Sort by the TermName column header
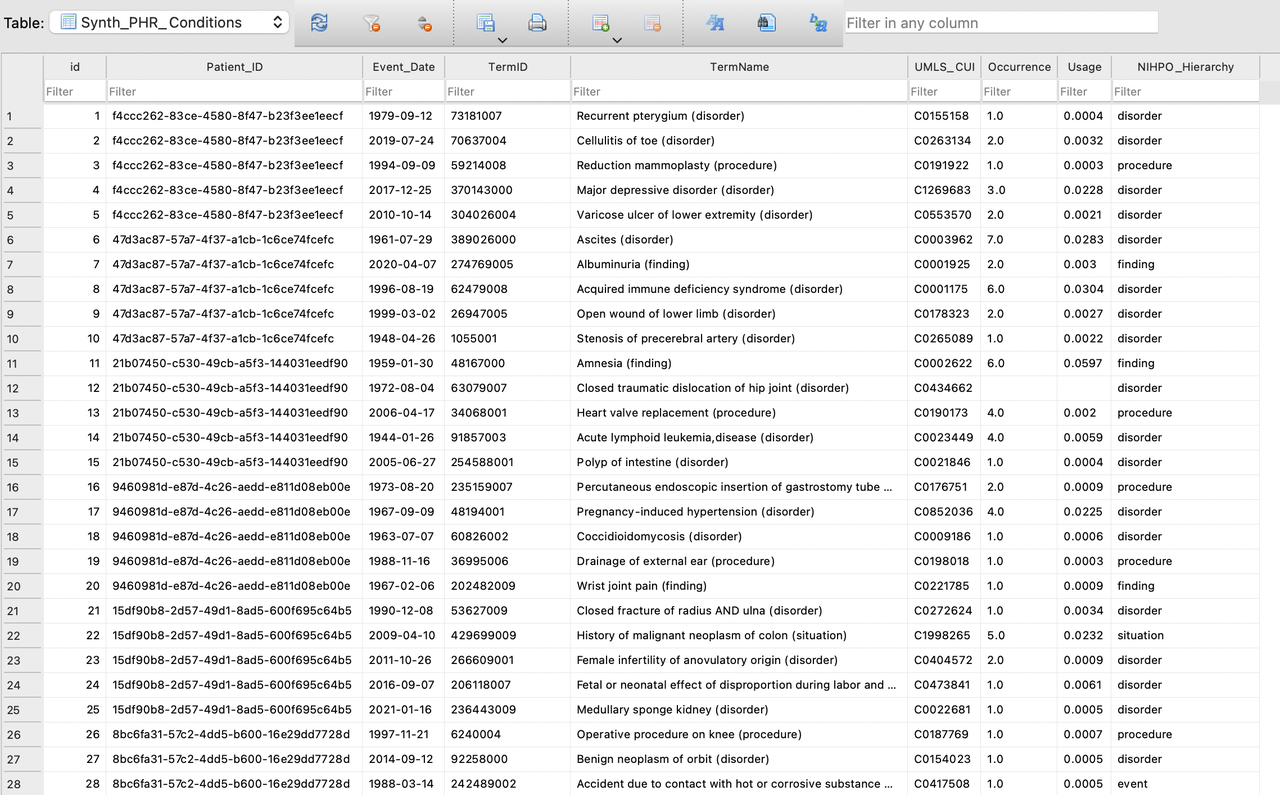Screen dimensions: 1280x795 (739, 67)
